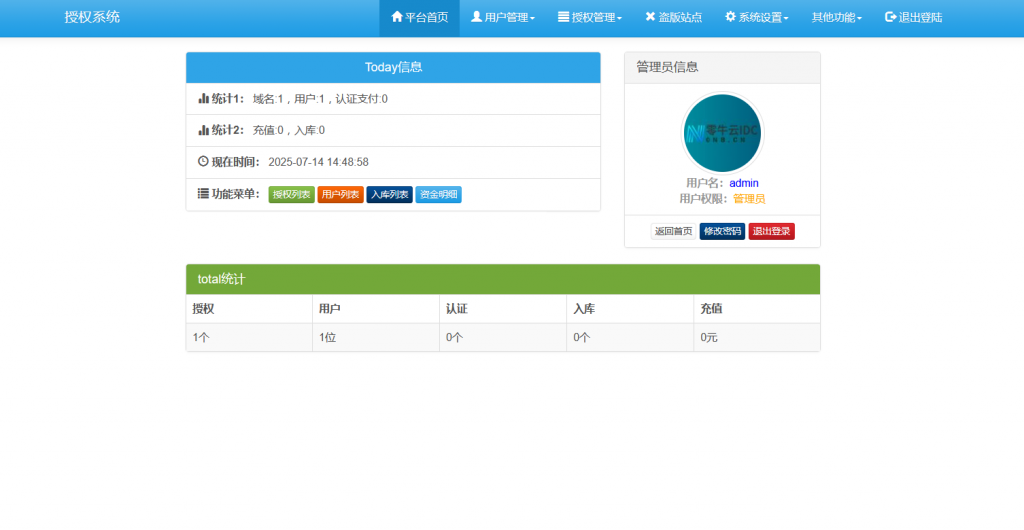The width and height of the screenshot is (1024, 530).
Task: Expand the 用户管理 dropdown menu
Action: coord(503,18)
